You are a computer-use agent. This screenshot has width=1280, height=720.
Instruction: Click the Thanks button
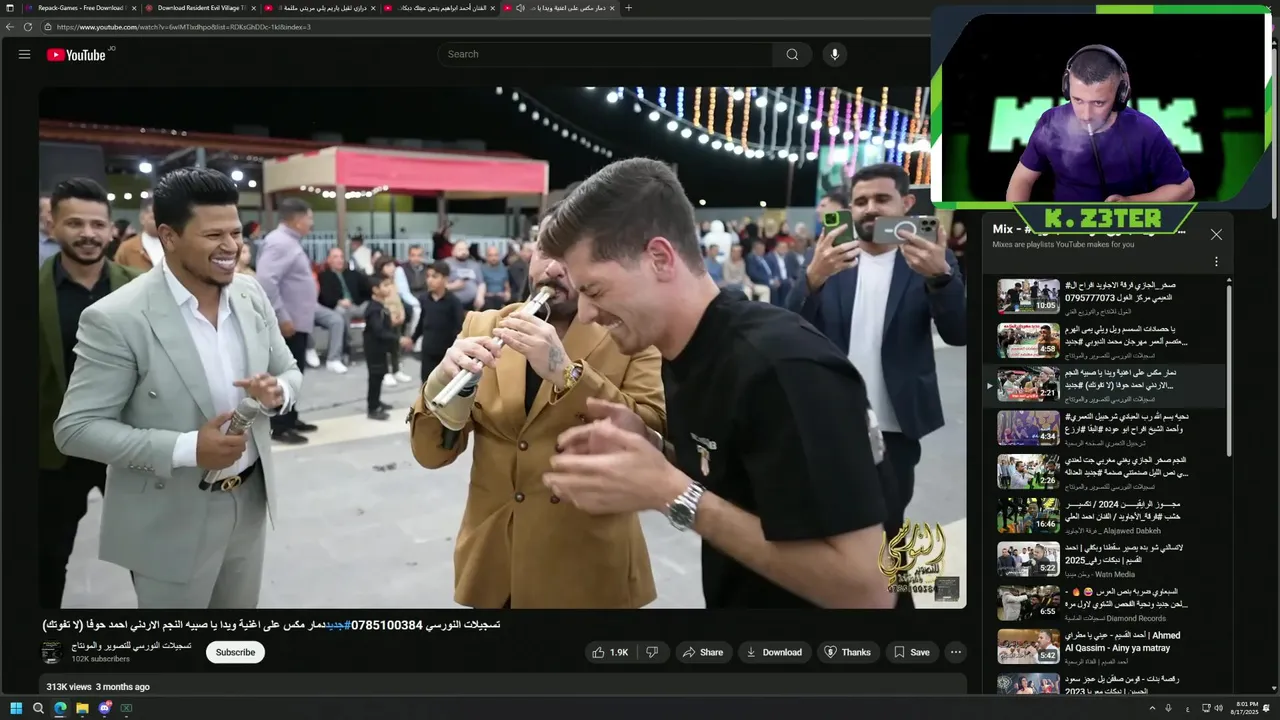[846, 652]
